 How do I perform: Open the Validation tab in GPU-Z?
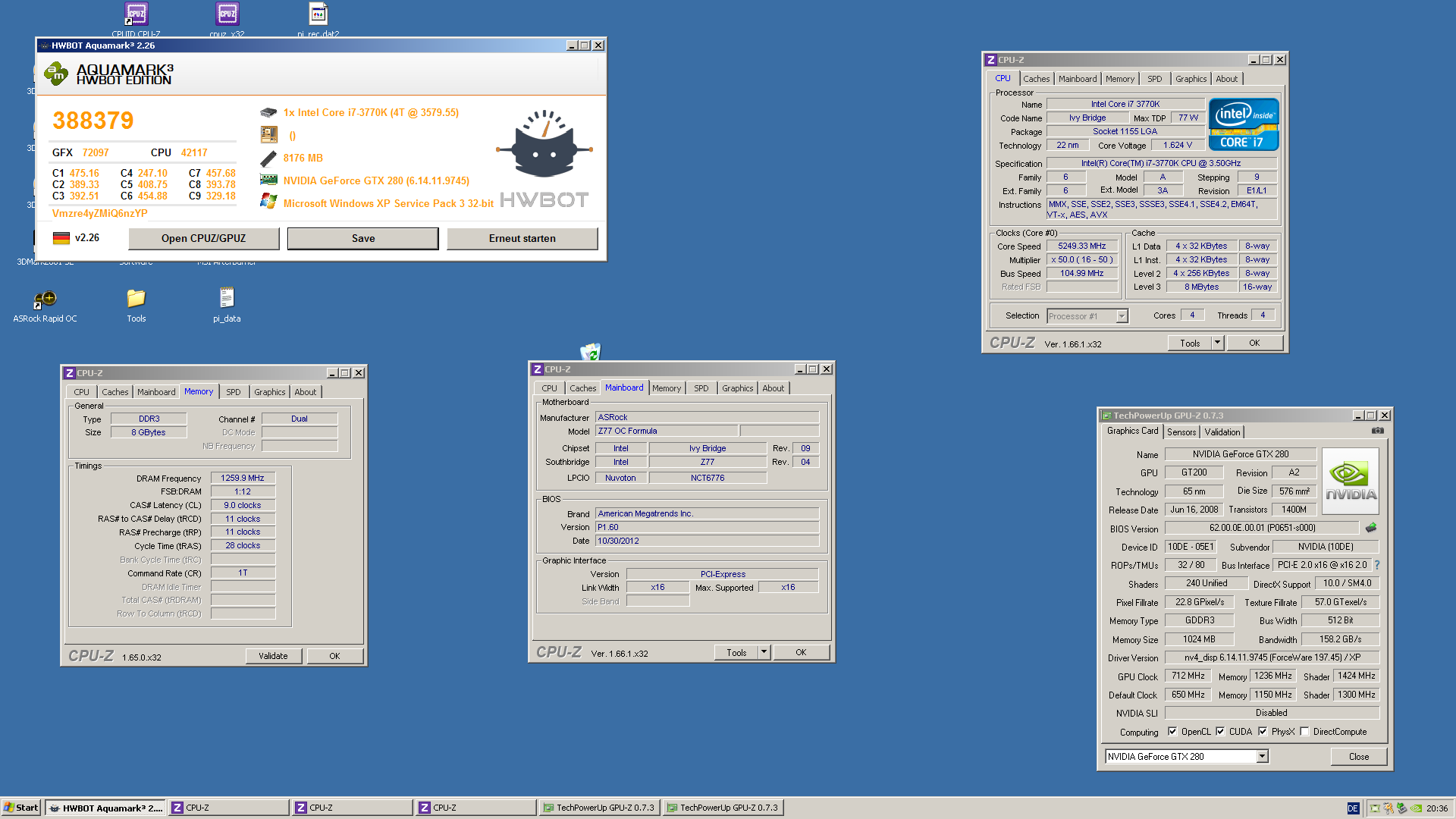tap(1222, 432)
